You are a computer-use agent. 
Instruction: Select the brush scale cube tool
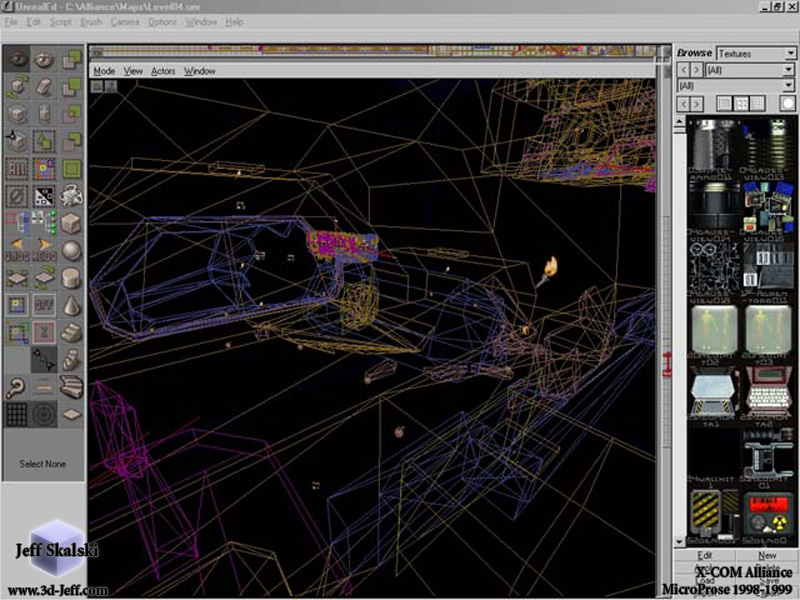click(x=17, y=114)
